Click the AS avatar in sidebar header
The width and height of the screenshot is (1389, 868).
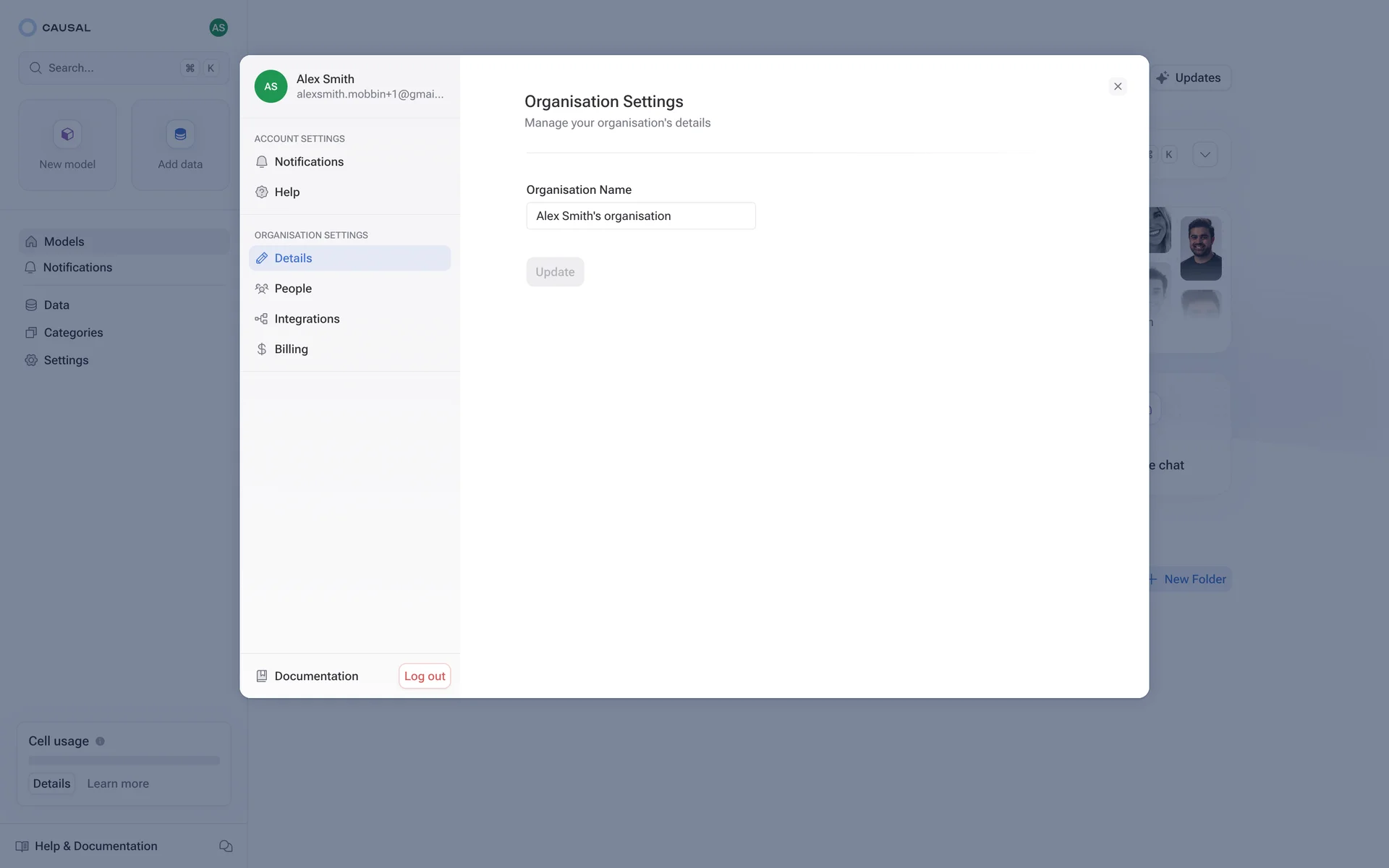[218, 27]
